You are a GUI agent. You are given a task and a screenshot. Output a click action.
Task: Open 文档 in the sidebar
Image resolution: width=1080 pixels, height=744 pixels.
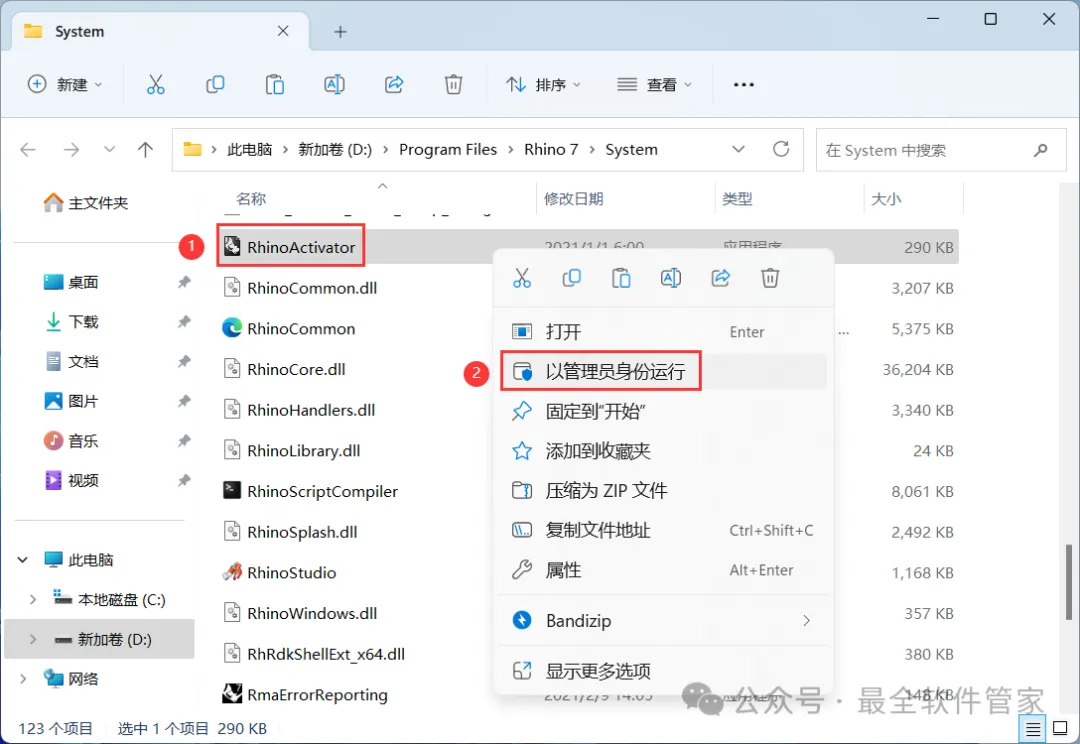pos(71,362)
